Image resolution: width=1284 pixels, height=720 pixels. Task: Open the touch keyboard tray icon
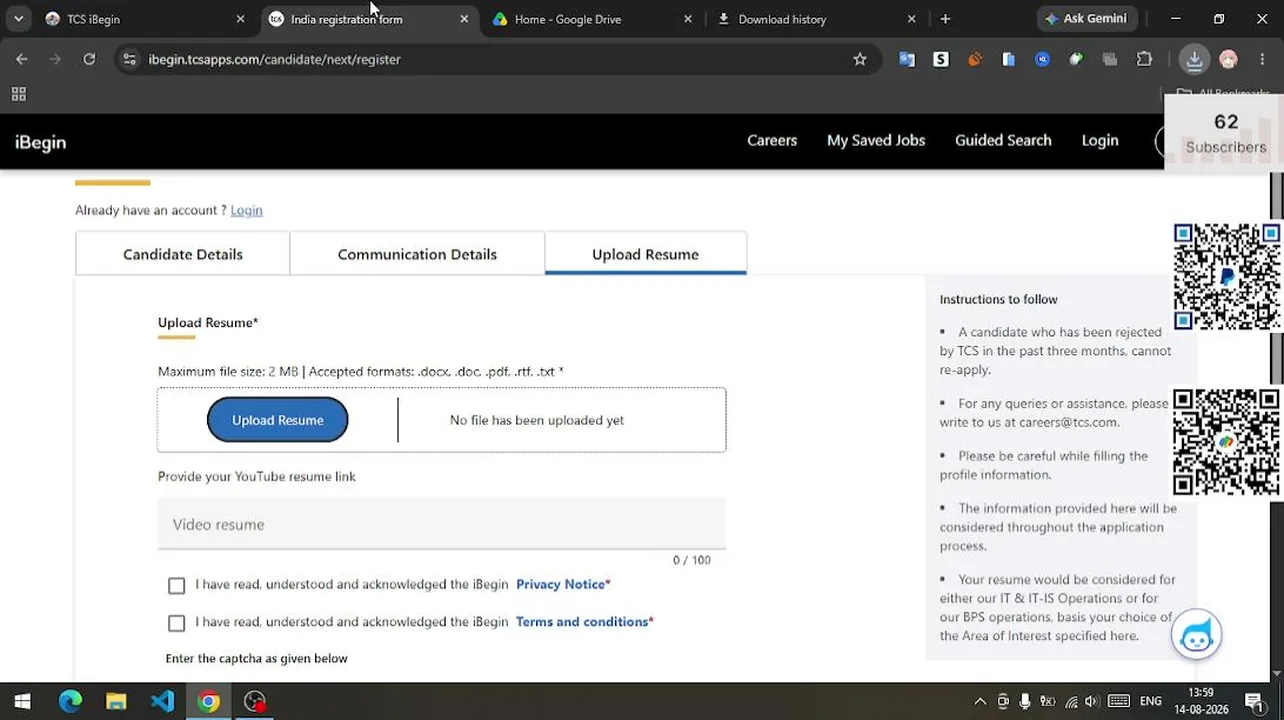1119,701
